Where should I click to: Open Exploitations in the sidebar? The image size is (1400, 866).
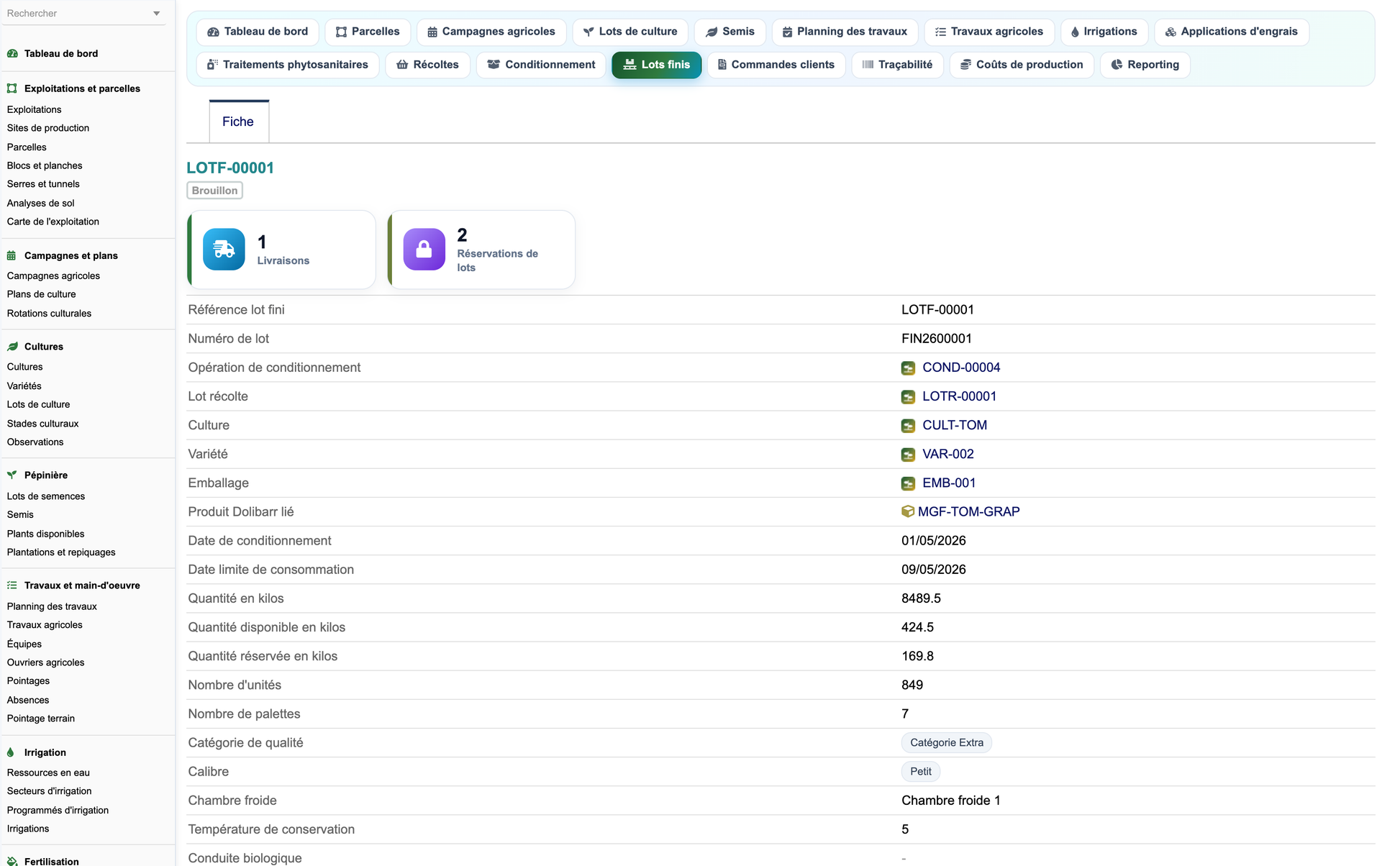[x=35, y=109]
